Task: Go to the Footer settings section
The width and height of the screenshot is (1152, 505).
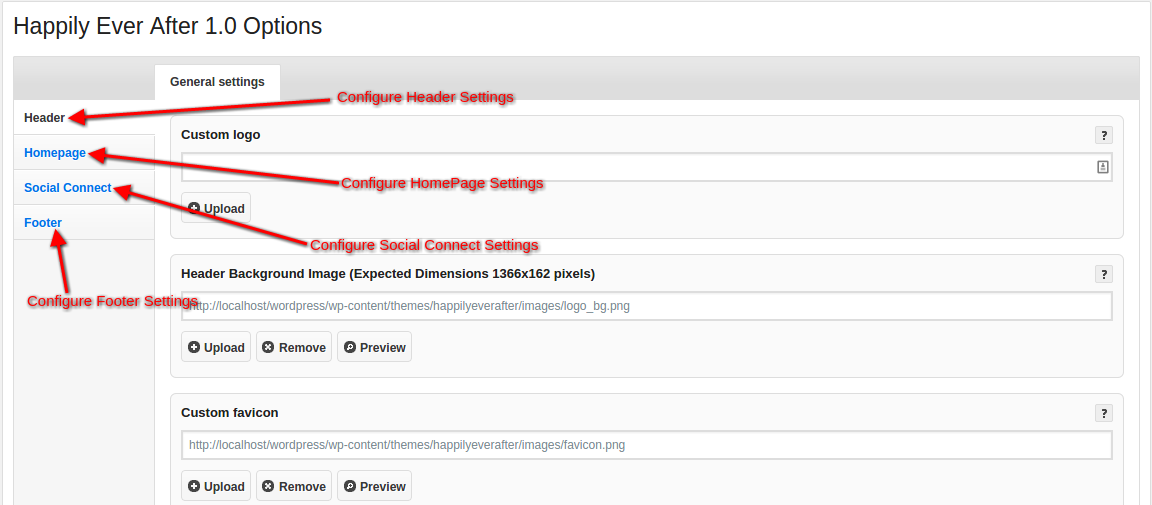Action: pos(43,223)
